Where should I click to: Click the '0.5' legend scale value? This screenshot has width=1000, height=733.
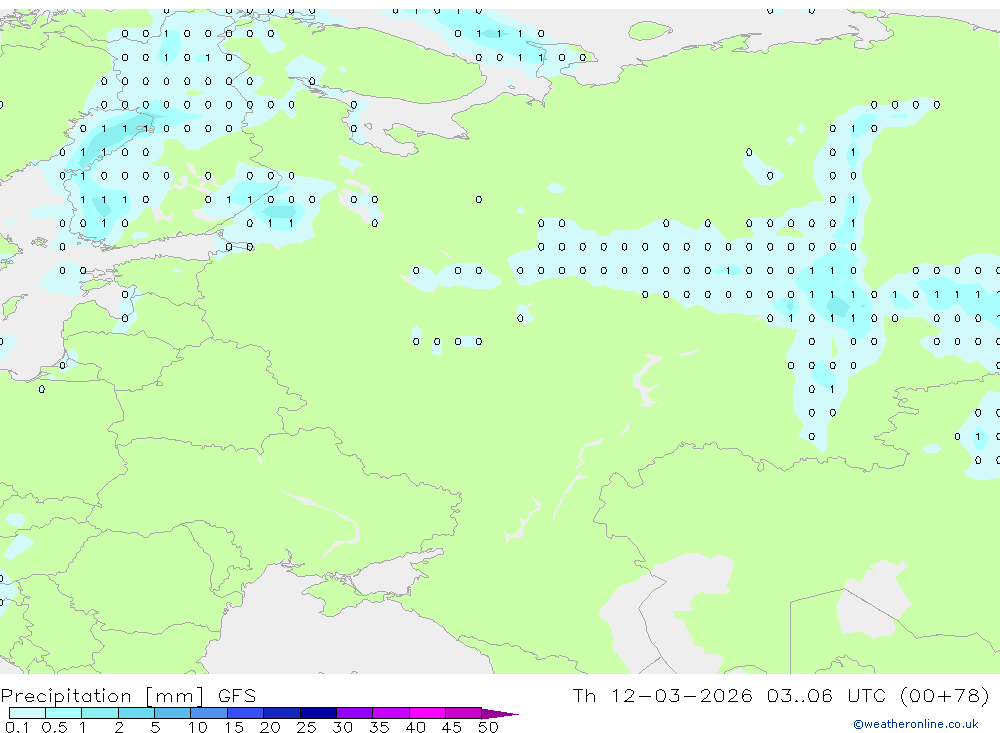(x=54, y=727)
